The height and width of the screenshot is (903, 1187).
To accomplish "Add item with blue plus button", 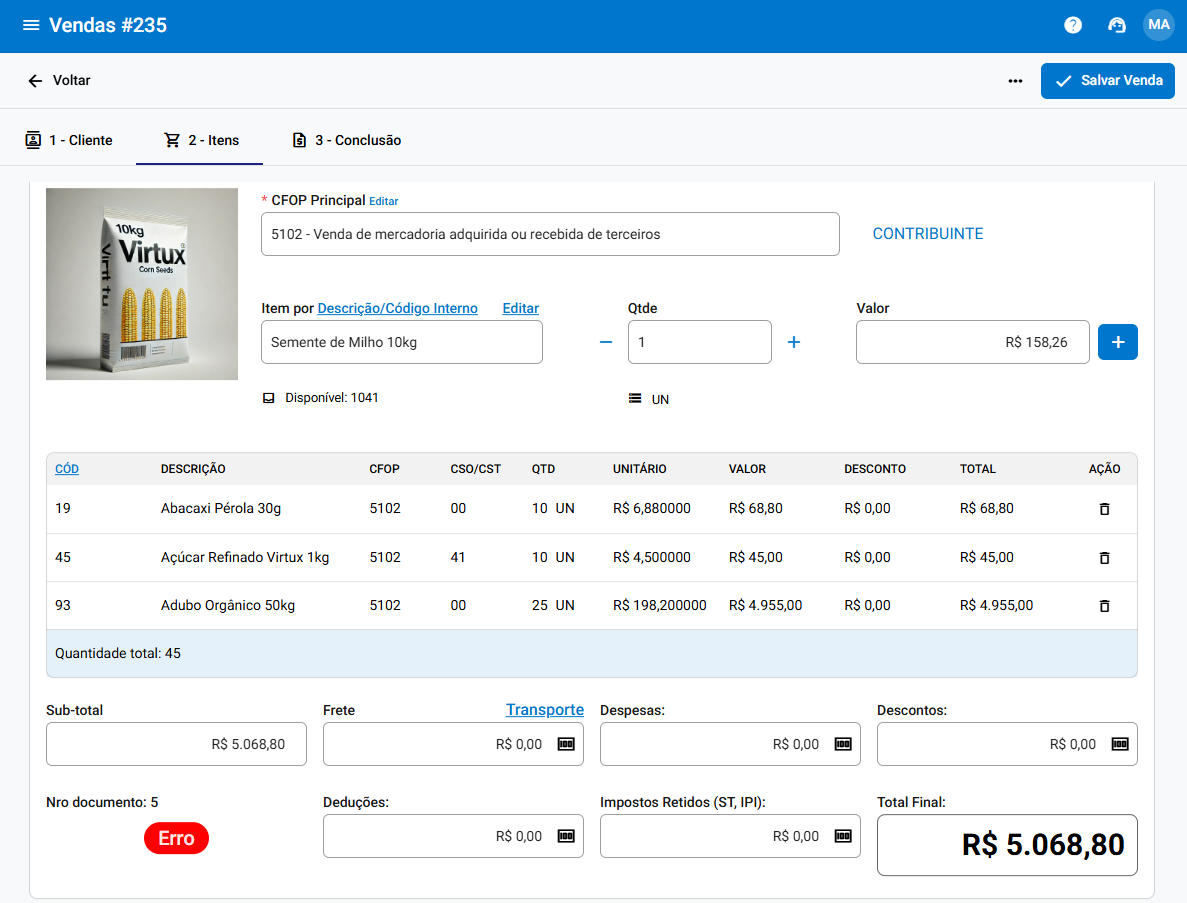I will pyautogui.click(x=1117, y=342).
